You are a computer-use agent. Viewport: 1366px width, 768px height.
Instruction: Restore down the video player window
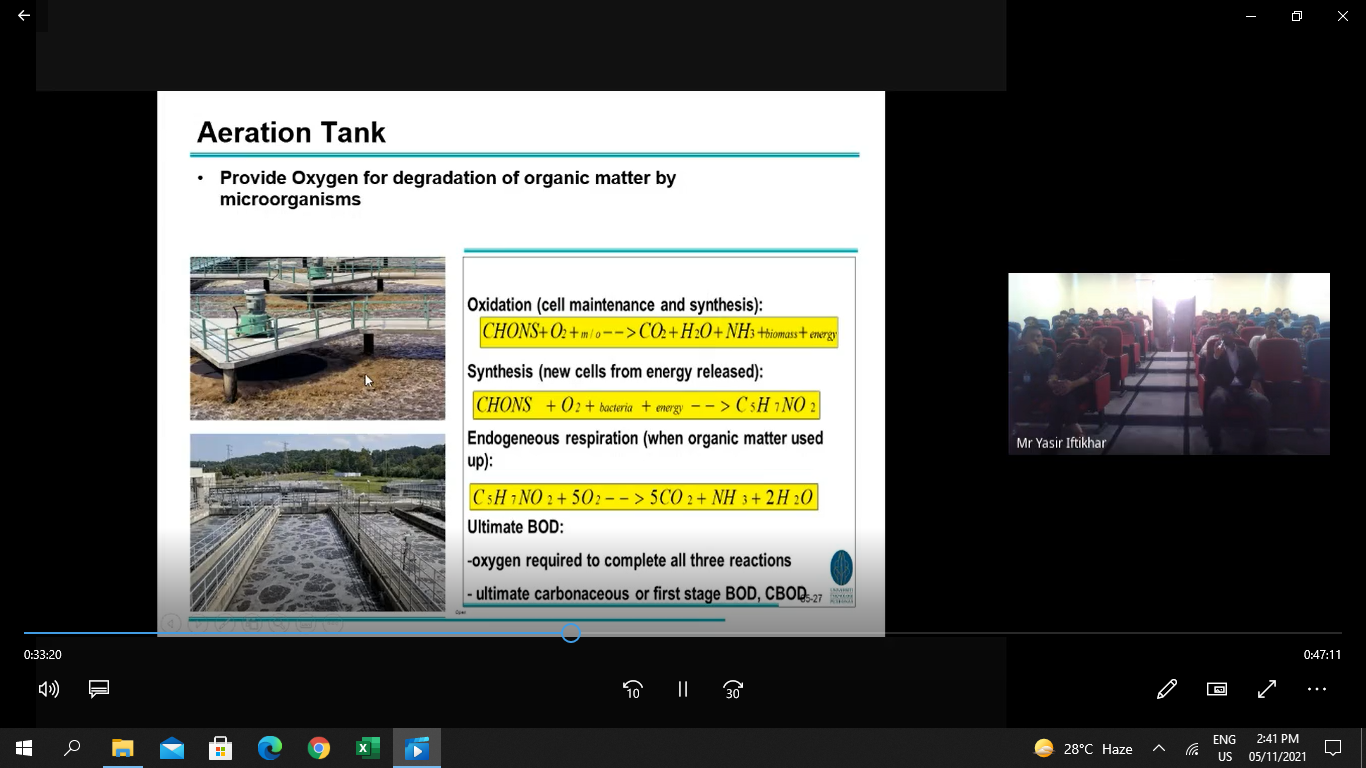click(1297, 16)
